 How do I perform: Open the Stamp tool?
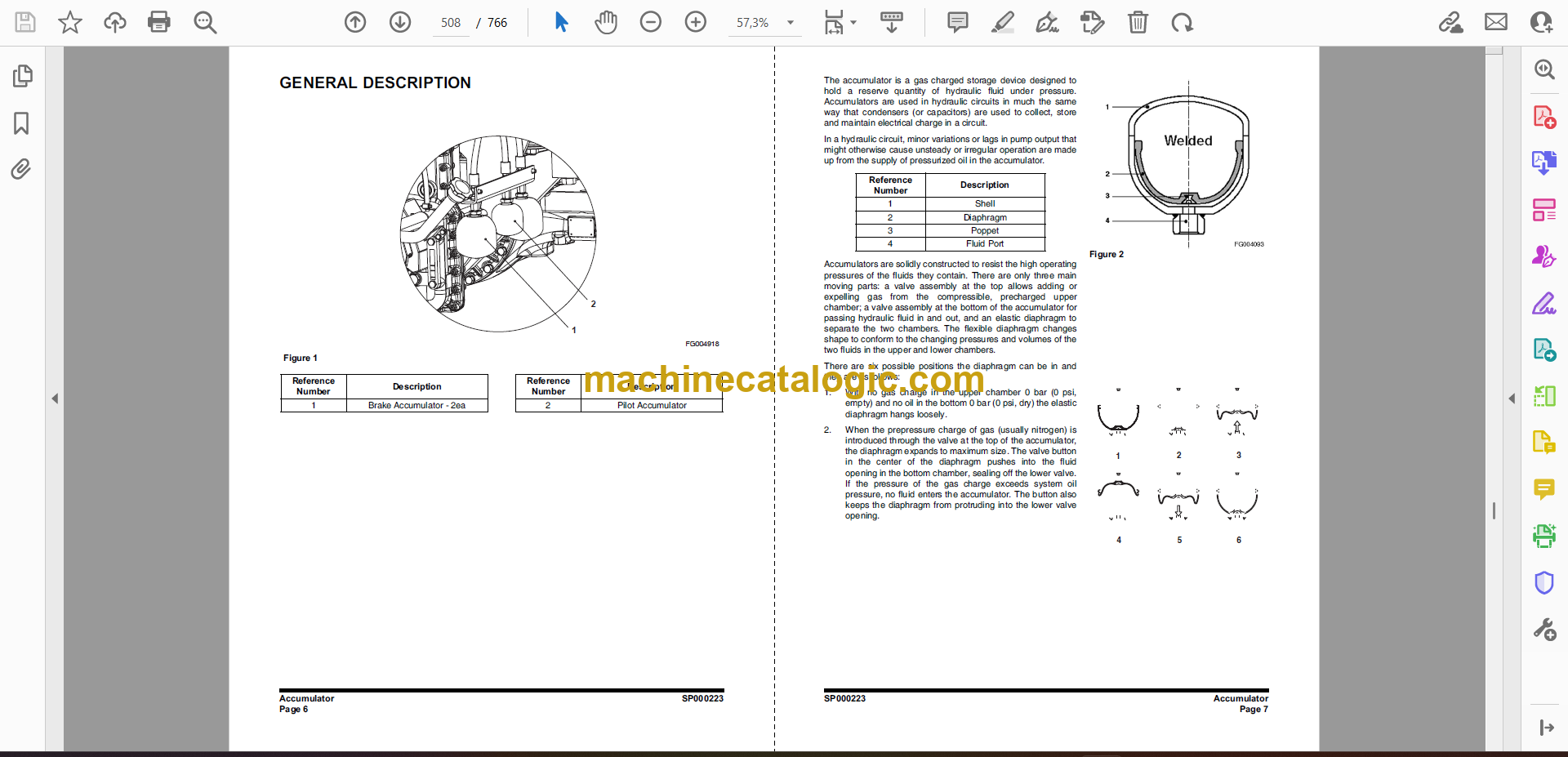pyautogui.click(x=1092, y=22)
